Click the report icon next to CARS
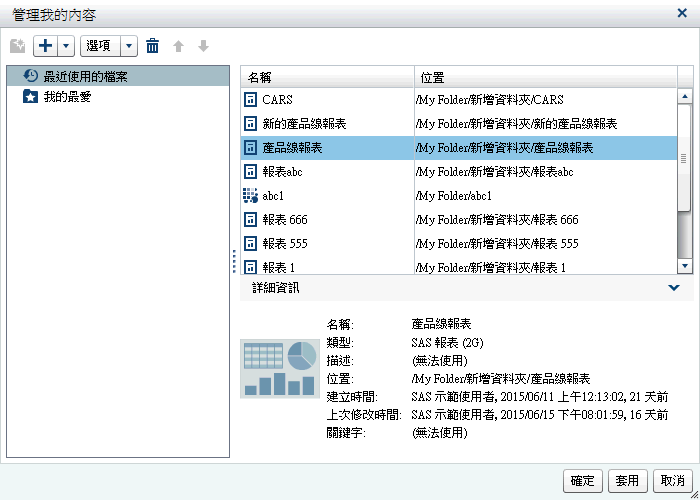 [250, 100]
